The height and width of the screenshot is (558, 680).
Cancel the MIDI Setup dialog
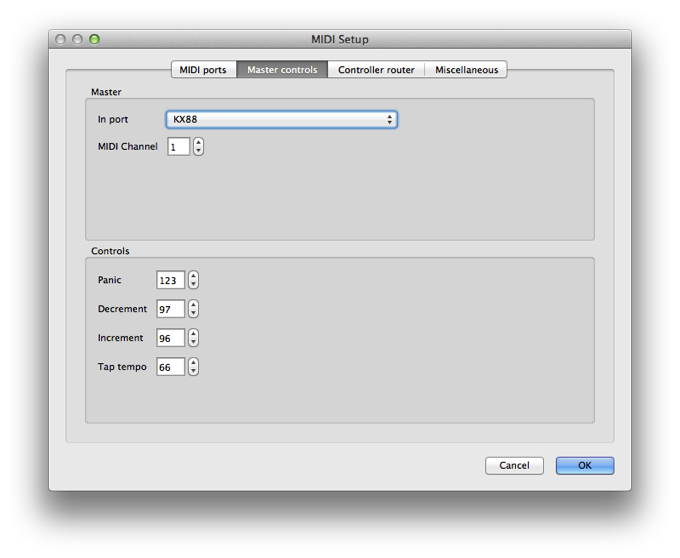514,466
